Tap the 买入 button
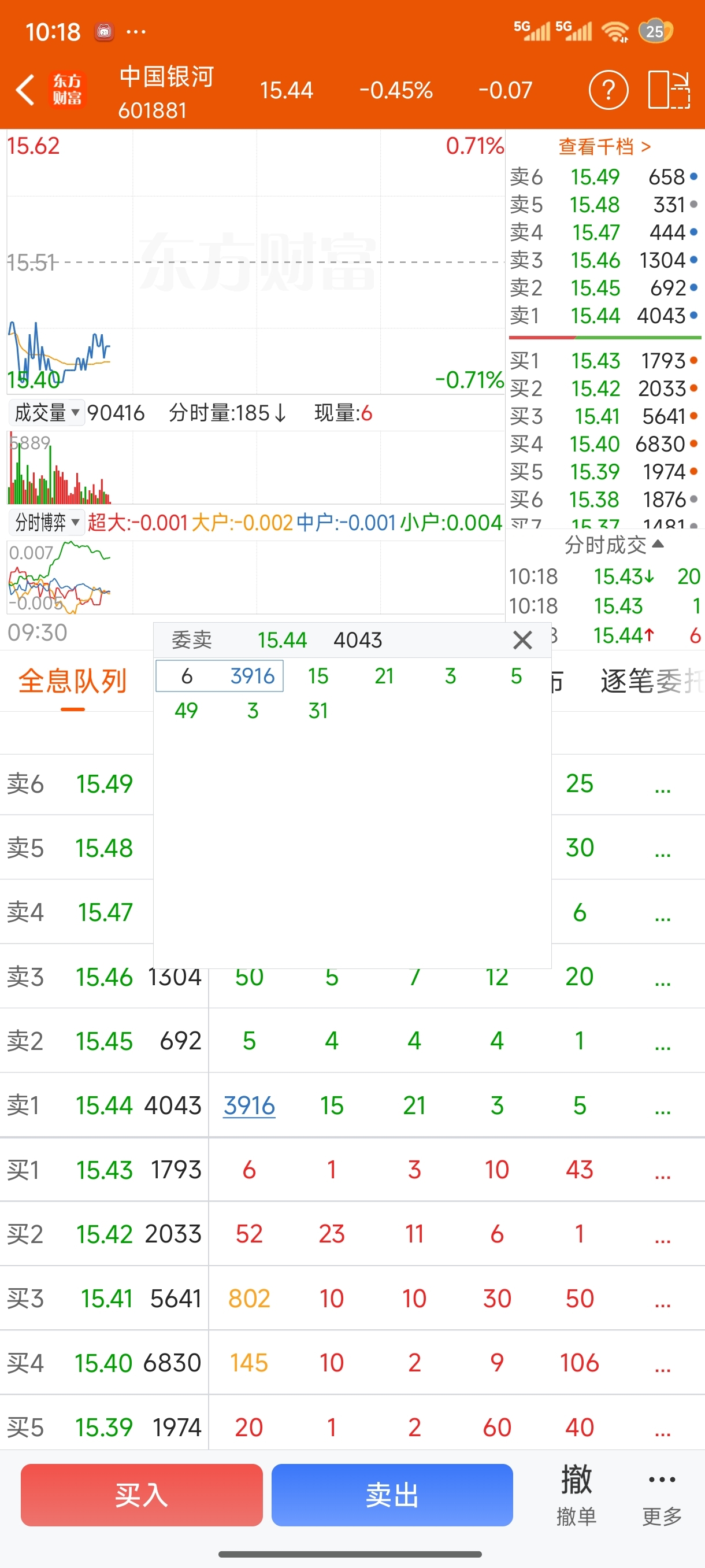Screen dimensions: 705x1568 142,1495
